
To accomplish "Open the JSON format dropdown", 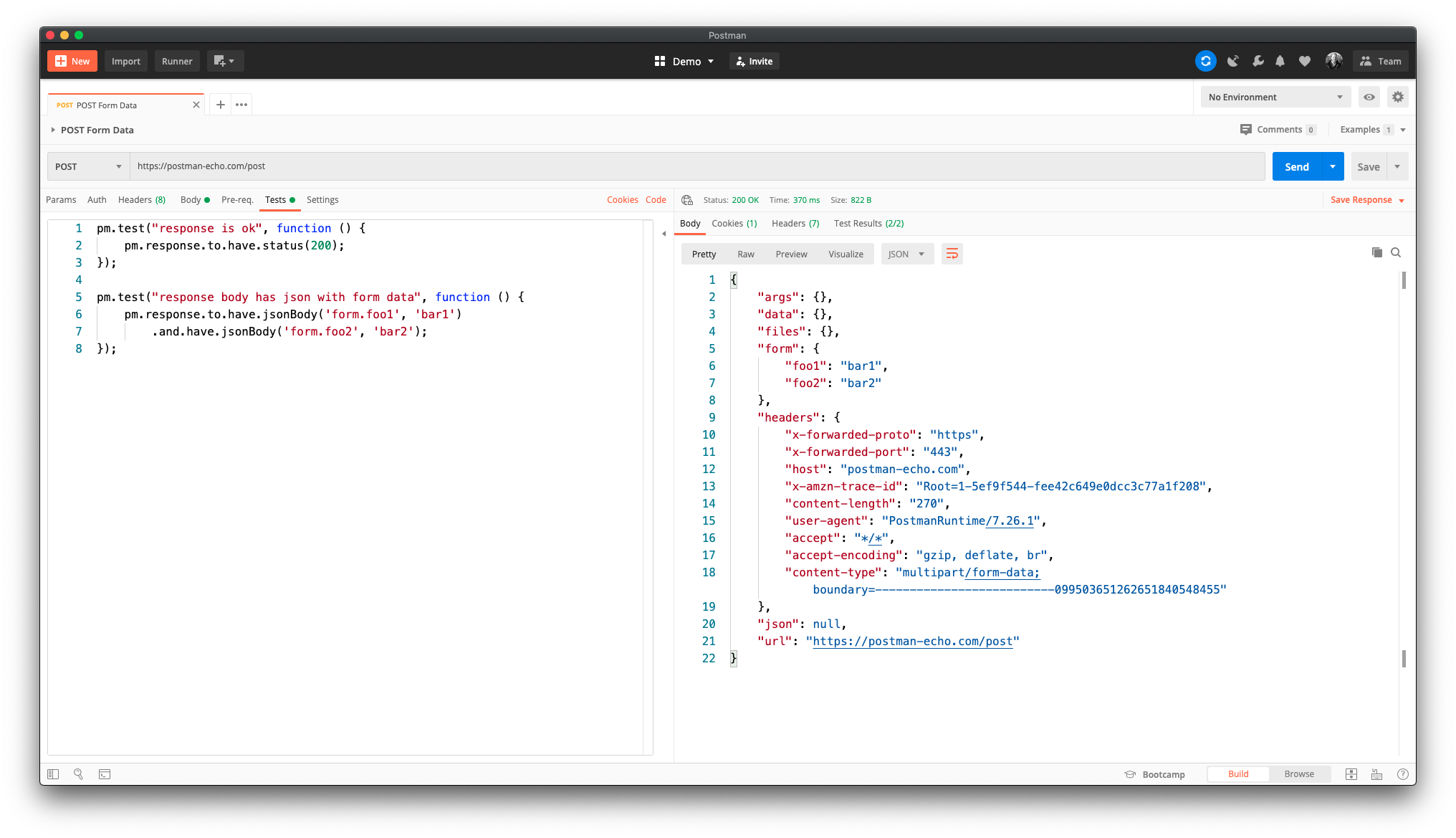I will [906, 254].
